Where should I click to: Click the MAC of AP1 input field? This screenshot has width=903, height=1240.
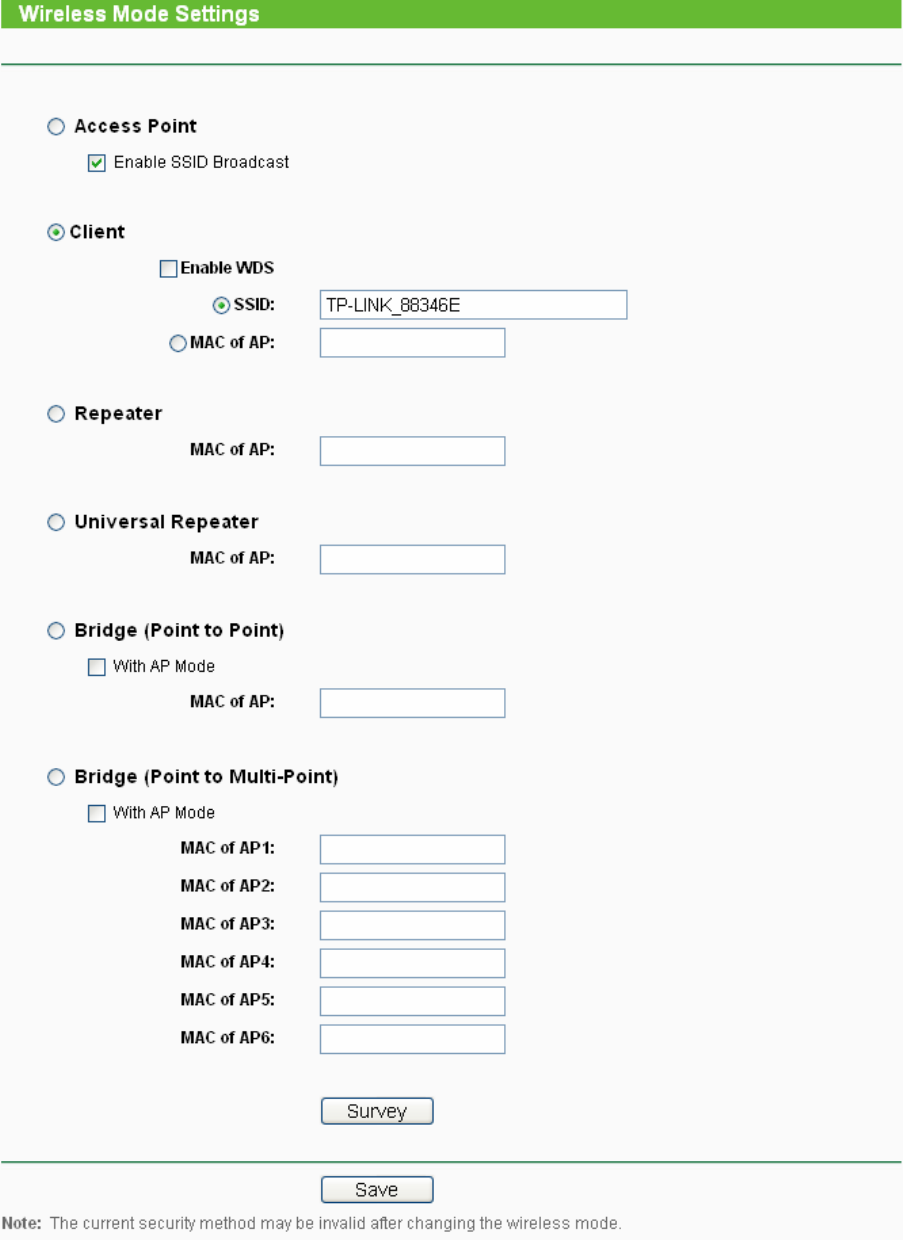click(x=412, y=849)
